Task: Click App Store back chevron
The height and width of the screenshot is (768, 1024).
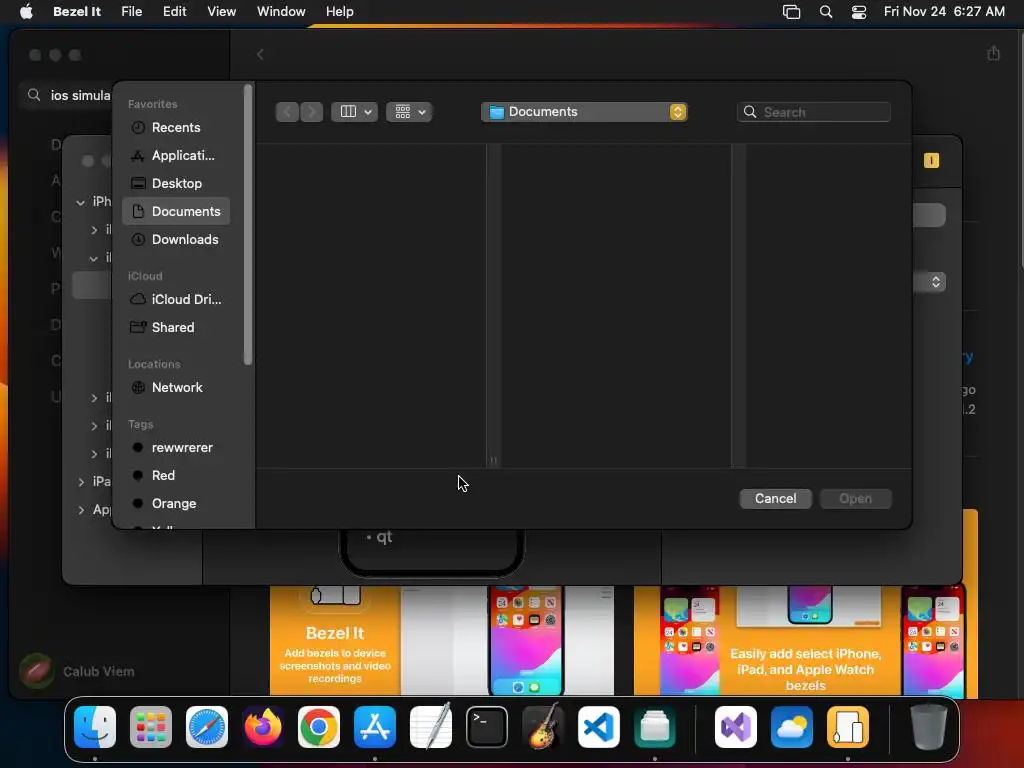Action: click(x=260, y=55)
